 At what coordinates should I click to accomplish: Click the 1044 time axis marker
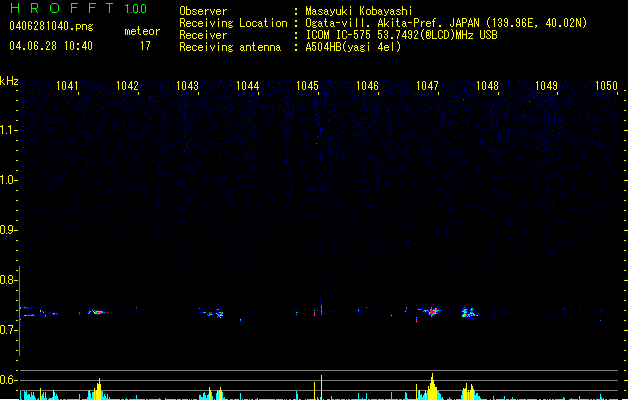tap(248, 86)
